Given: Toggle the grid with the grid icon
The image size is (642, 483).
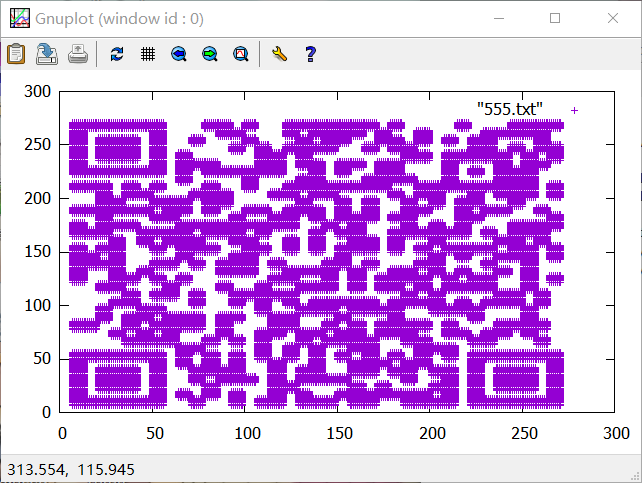Looking at the screenshot, I should (148, 54).
